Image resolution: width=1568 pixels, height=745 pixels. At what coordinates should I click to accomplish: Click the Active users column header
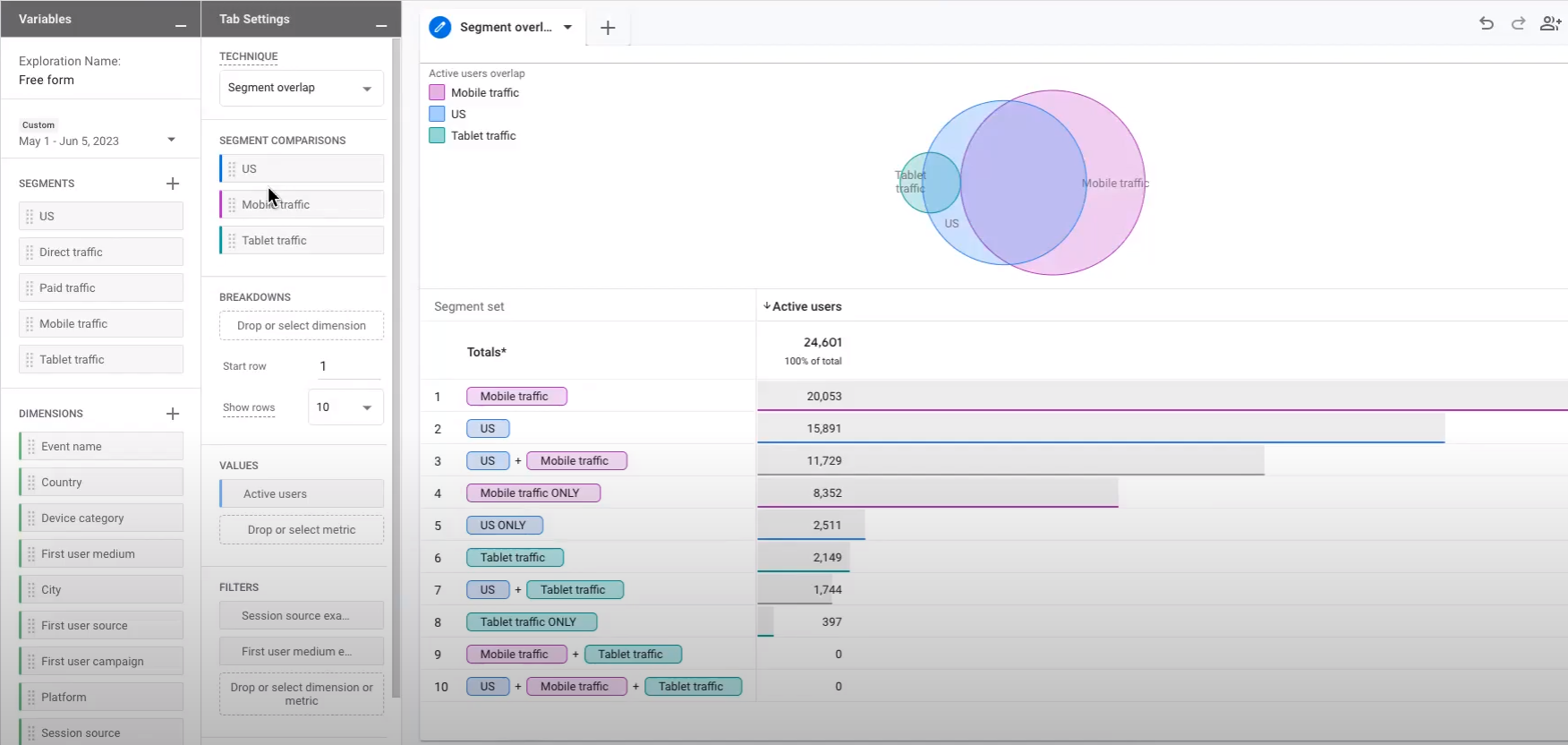coord(805,306)
